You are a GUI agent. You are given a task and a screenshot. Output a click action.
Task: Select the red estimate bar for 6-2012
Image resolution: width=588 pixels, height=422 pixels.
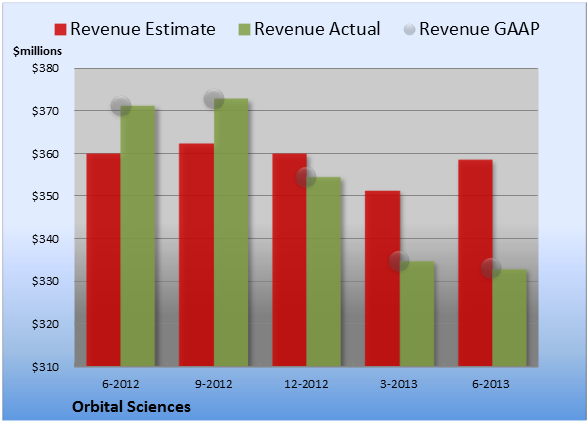pos(104,260)
